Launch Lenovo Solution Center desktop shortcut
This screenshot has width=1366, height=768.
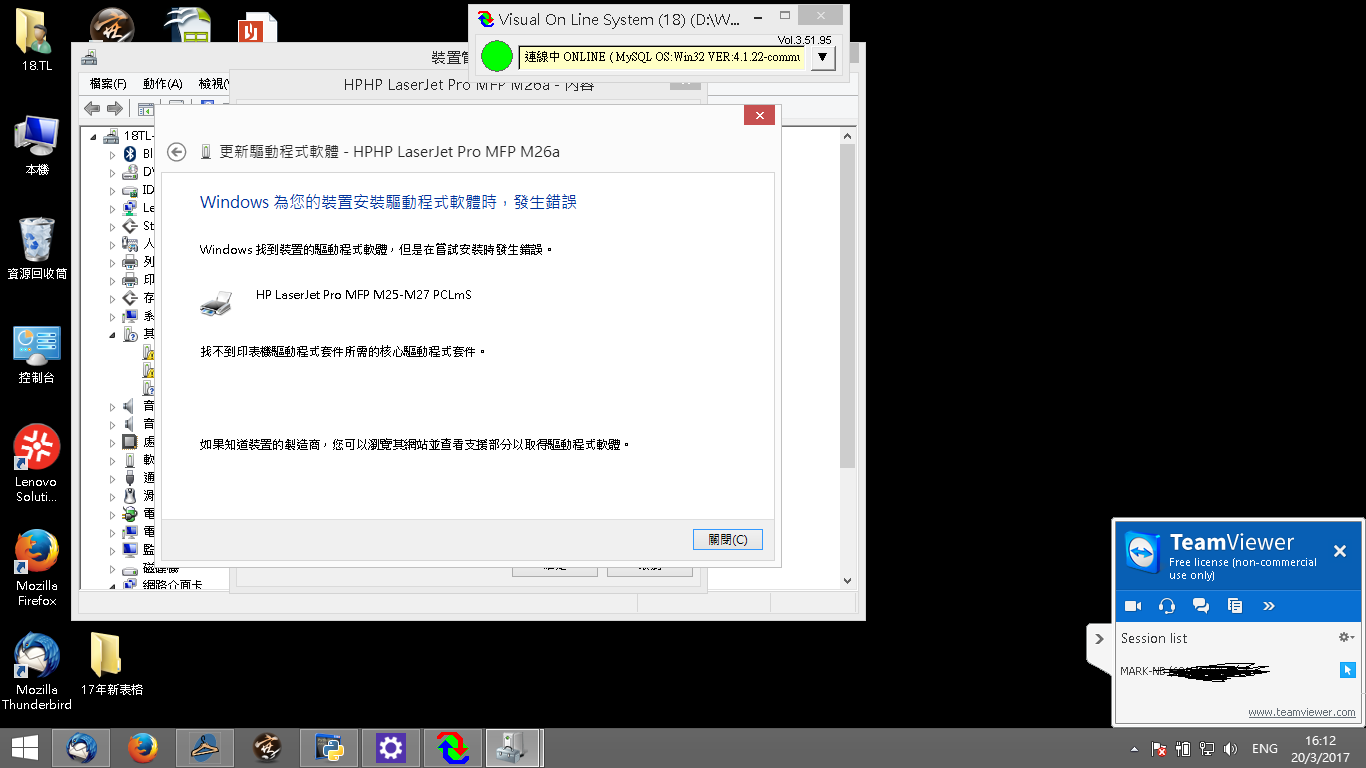pyautogui.click(x=37, y=463)
